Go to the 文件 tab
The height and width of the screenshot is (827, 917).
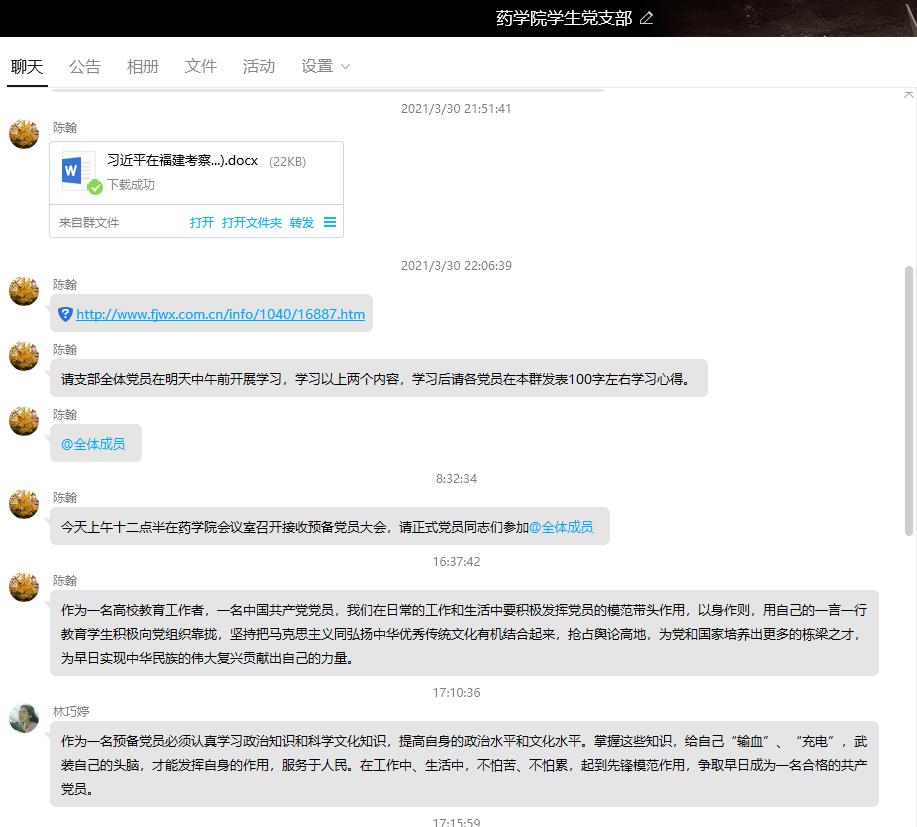(201, 66)
